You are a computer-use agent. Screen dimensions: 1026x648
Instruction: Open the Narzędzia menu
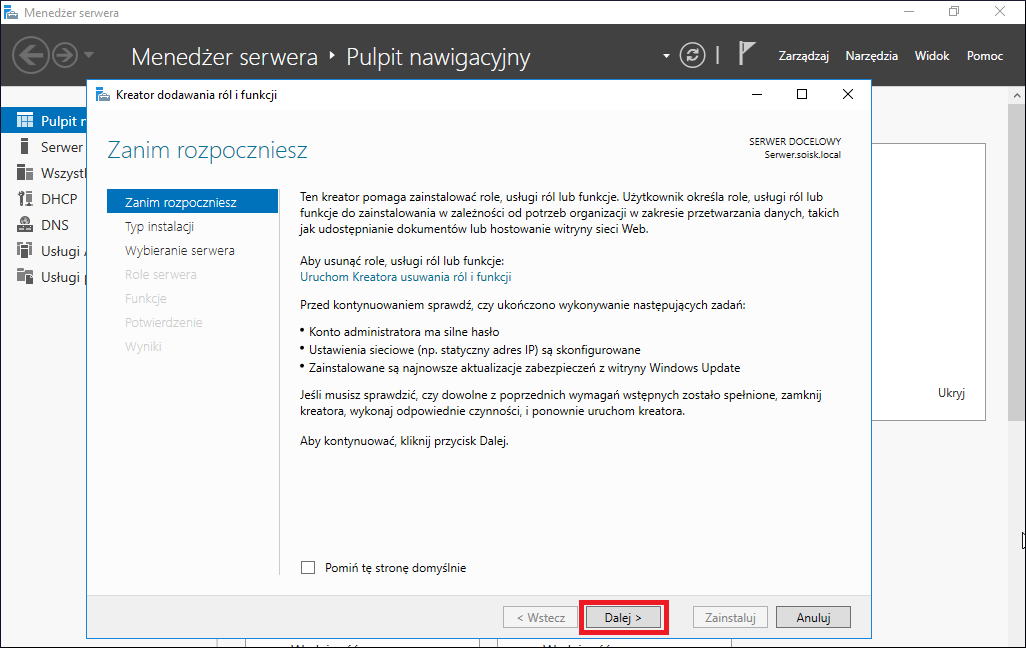872,56
